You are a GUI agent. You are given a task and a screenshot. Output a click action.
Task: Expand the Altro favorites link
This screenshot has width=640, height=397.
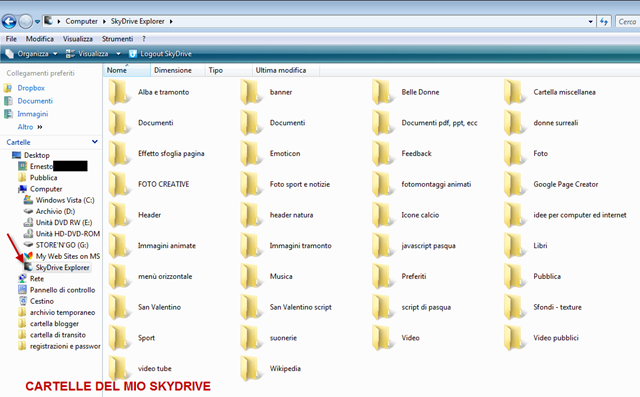click(29, 127)
